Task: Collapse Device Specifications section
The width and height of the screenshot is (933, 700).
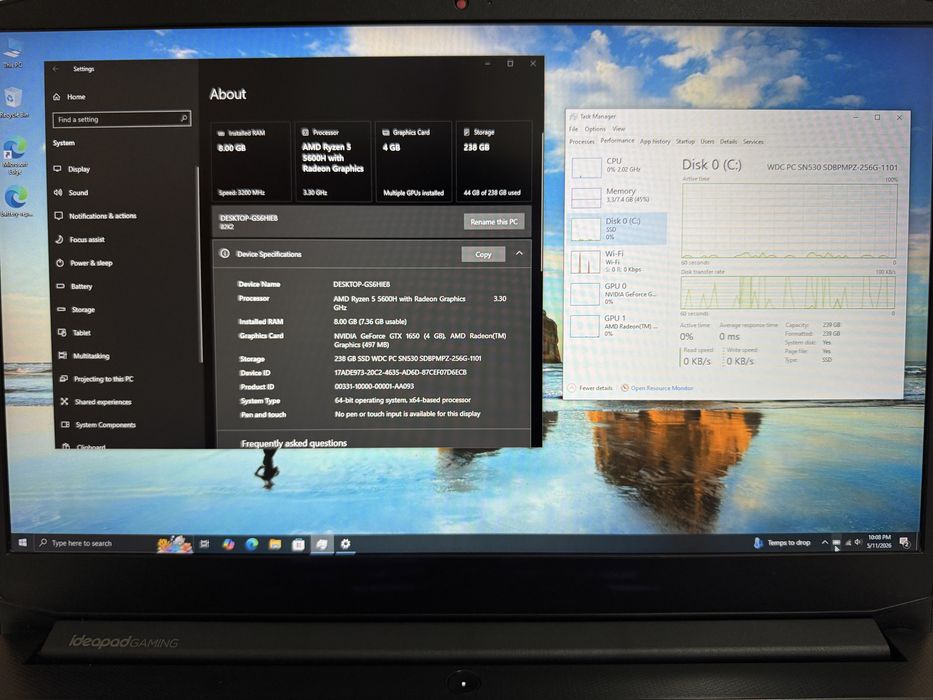Action: tap(519, 254)
